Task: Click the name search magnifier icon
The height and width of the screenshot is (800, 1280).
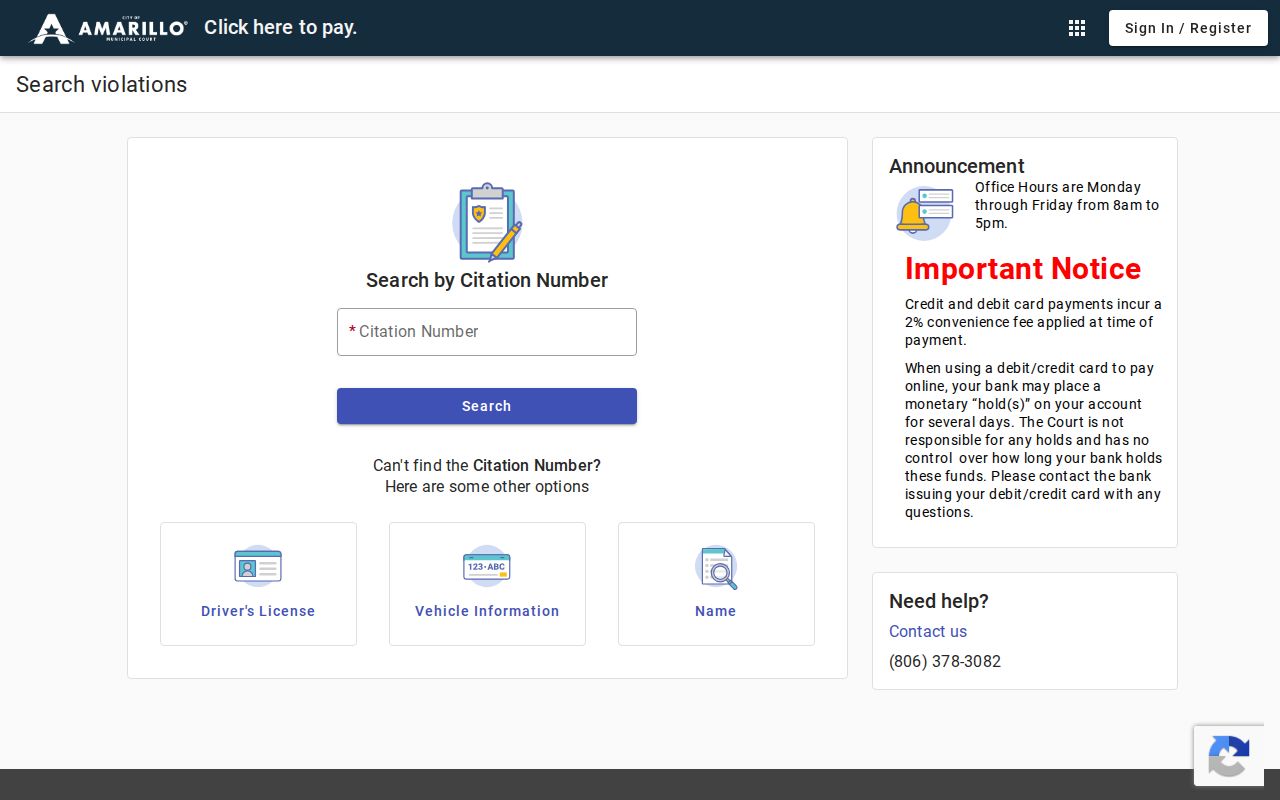Action: [x=716, y=567]
